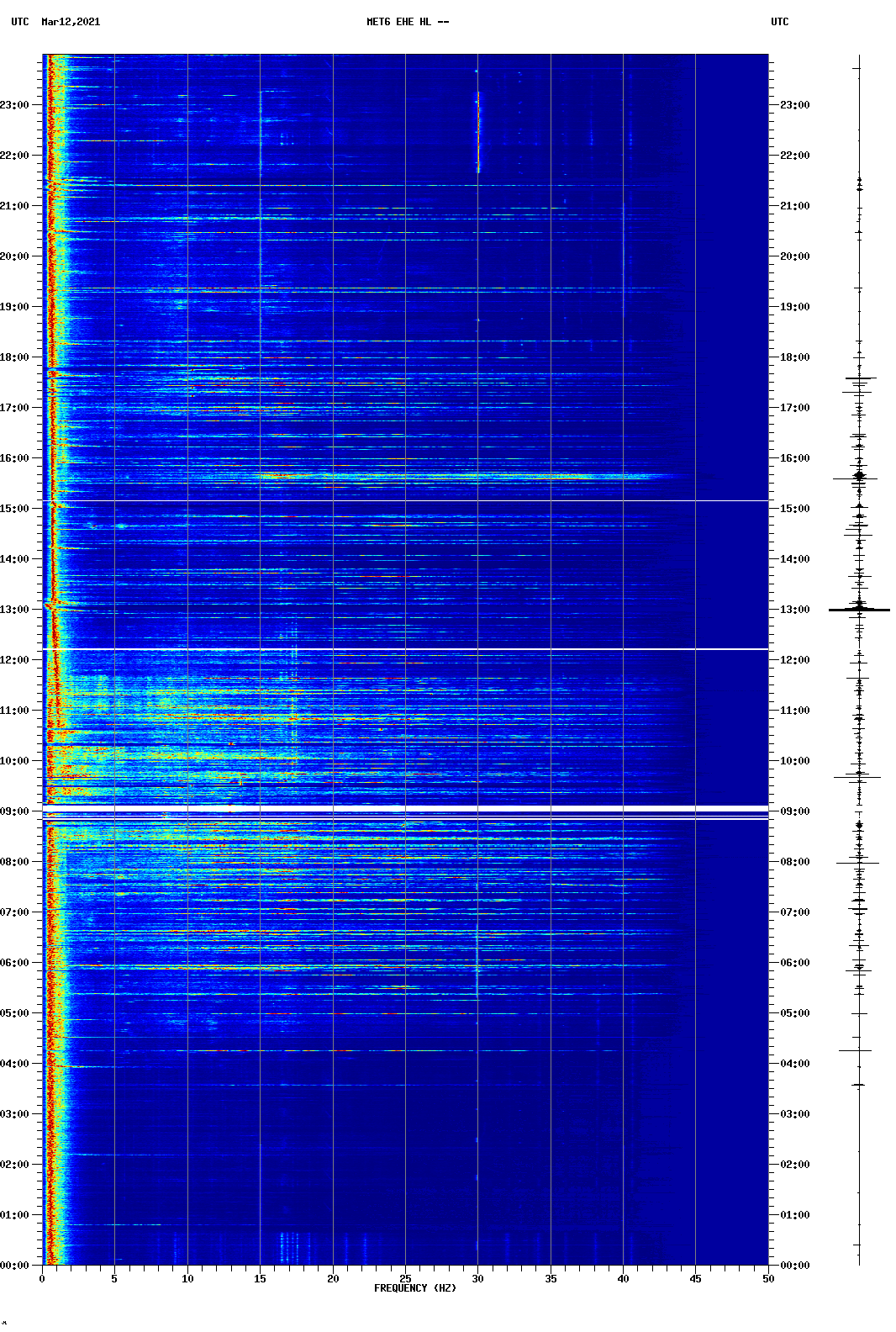This screenshot has width=896, height=1332.
Task: Select the 23:00 label on left time axis
Action: pyautogui.click(x=15, y=105)
